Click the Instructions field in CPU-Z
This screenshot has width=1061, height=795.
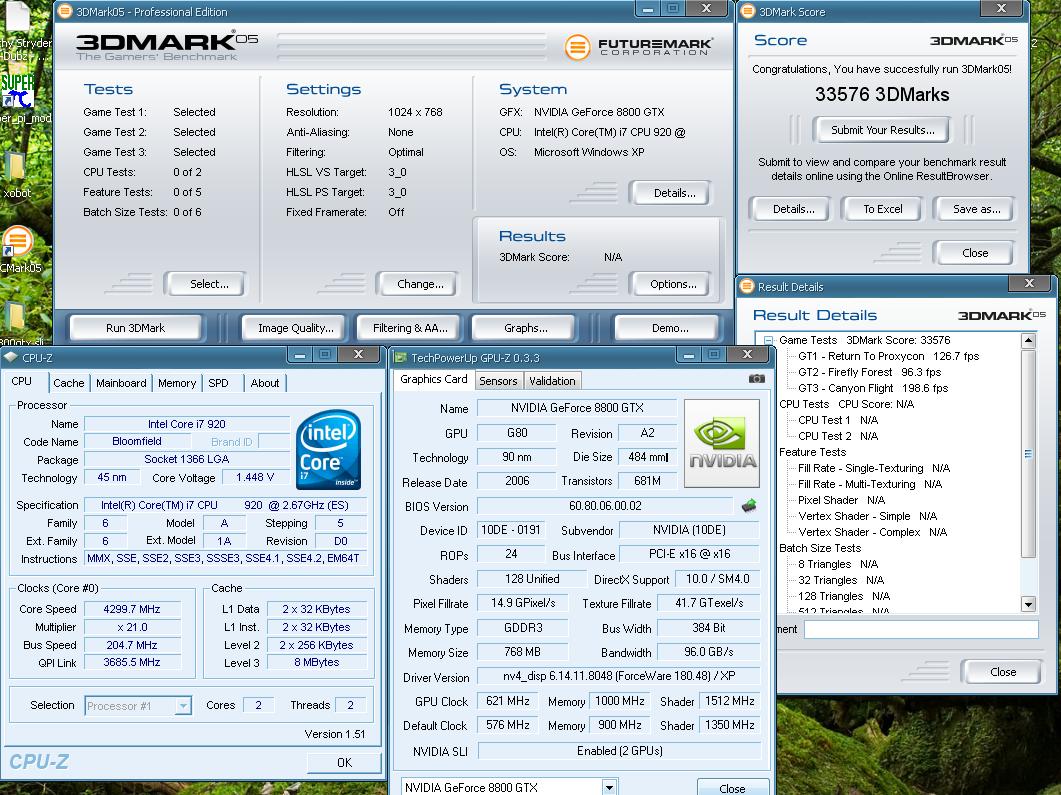(225, 559)
